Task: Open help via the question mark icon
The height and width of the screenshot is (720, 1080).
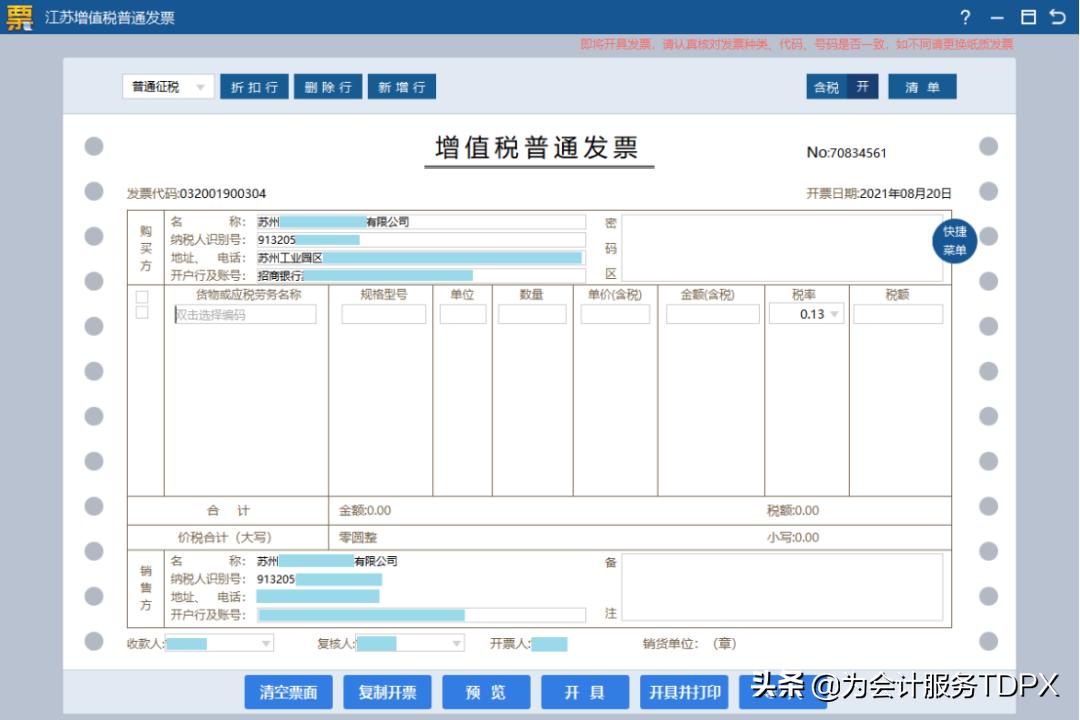Action: click(964, 17)
